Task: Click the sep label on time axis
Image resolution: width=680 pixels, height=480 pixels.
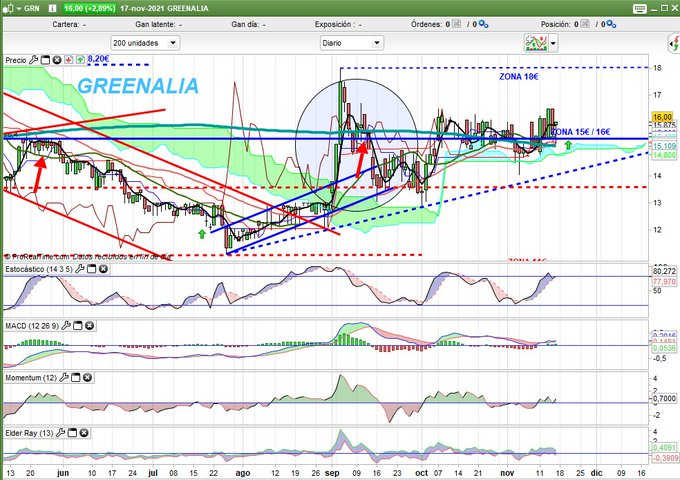Action: [332, 473]
